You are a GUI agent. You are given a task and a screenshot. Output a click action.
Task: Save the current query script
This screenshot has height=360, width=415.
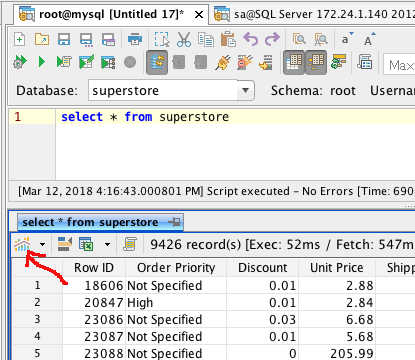[x=64, y=39]
